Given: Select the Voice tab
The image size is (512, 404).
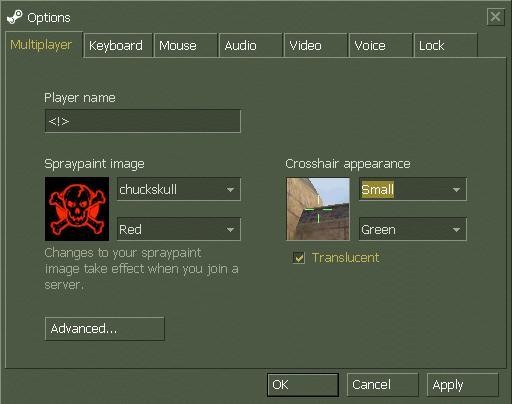Looking at the screenshot, I should (381, 46).
